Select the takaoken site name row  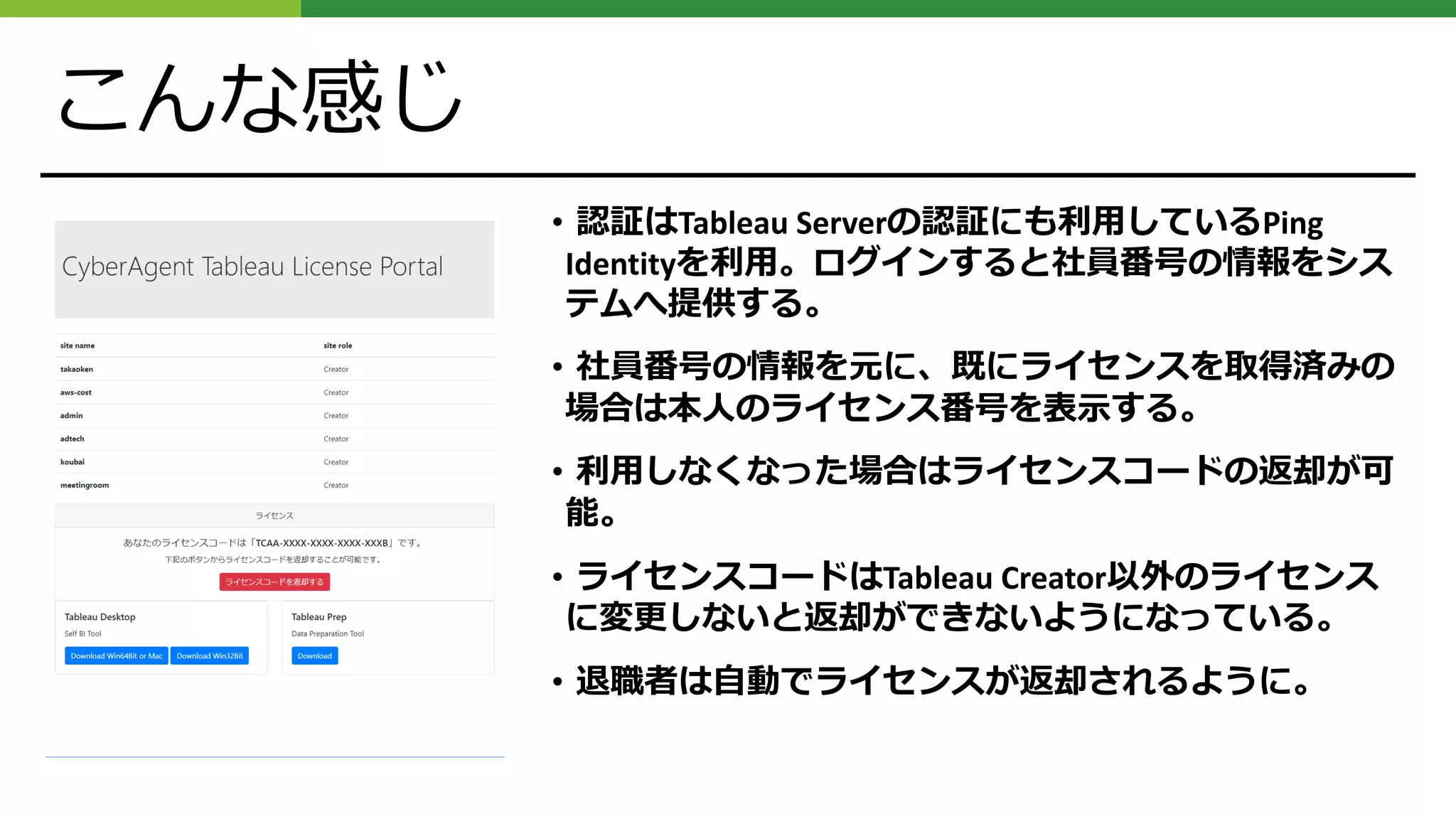click(x=274, y=369)
